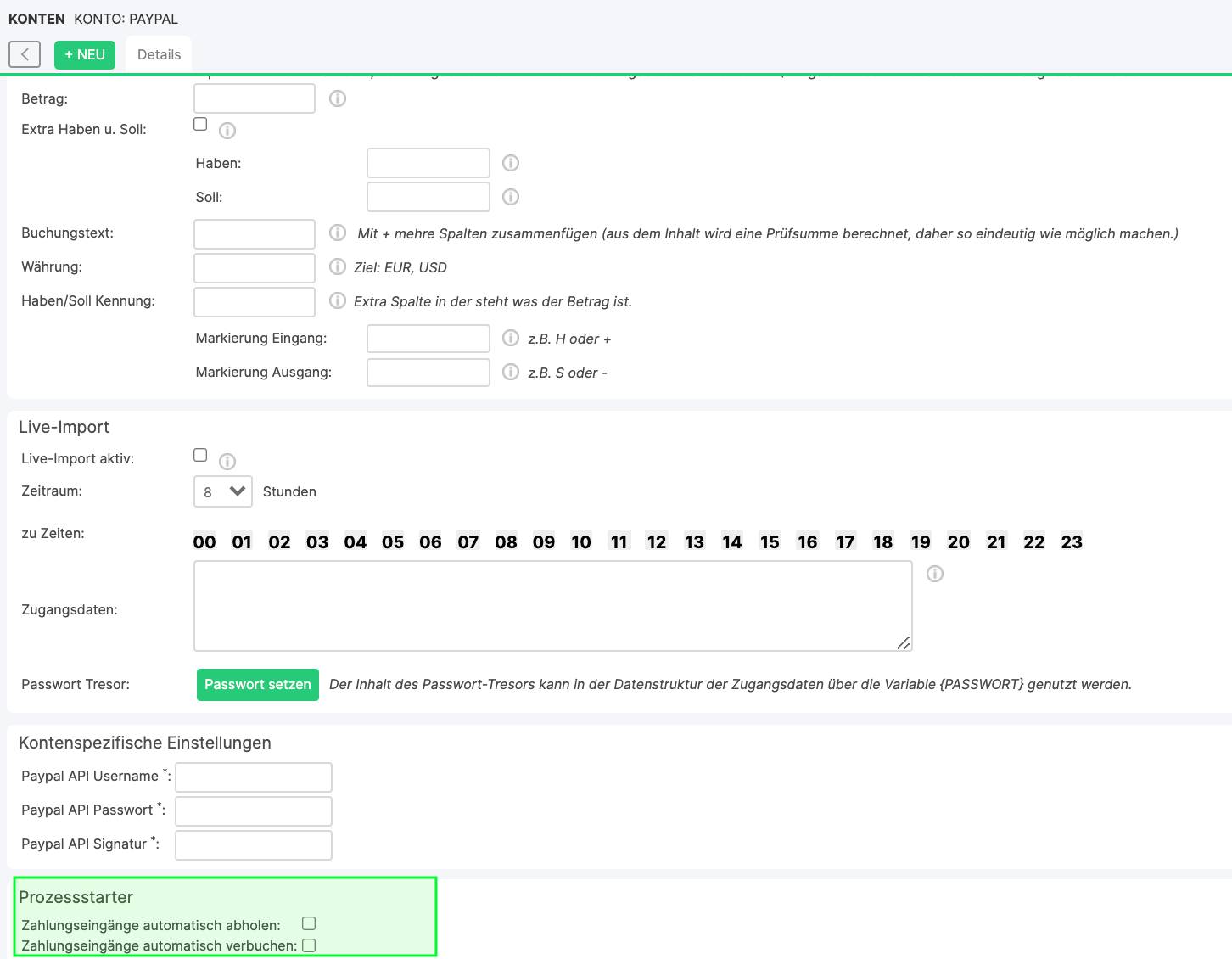The height and width of the screenshot is (959, 1232).
Task: Click Passwort setzen button
Action: [258, 685]
